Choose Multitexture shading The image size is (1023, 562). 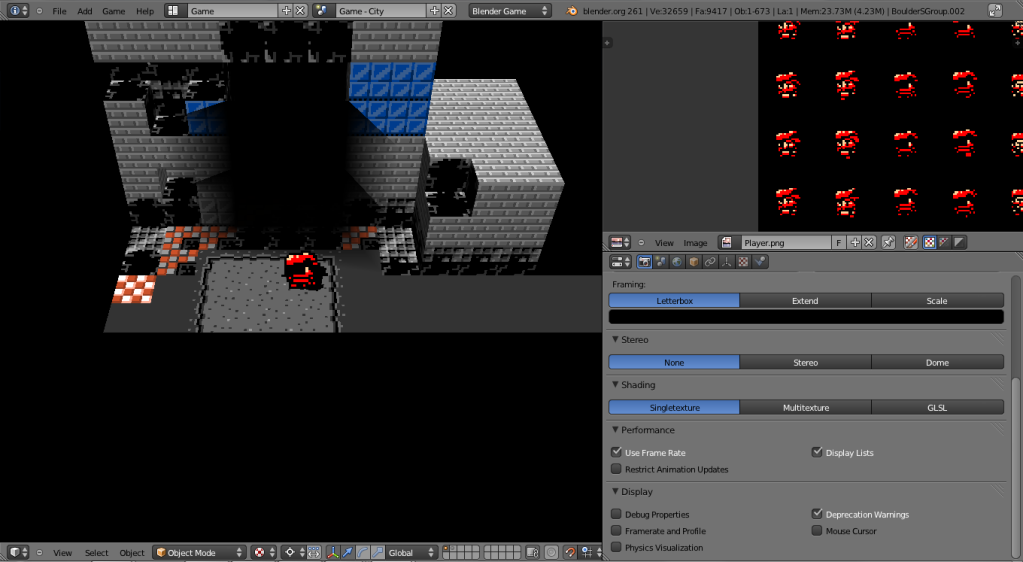point(805,407)
